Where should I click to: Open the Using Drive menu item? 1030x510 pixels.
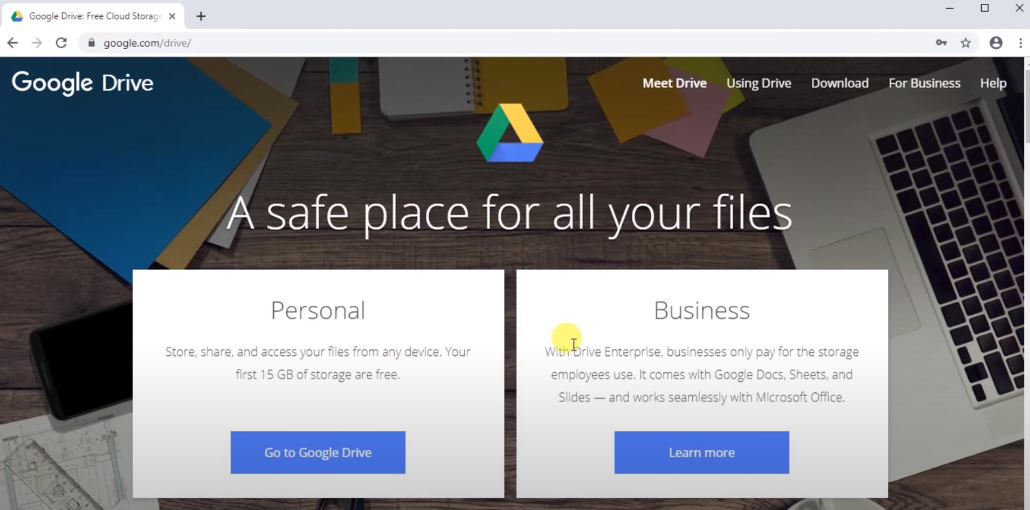[759, 83]
